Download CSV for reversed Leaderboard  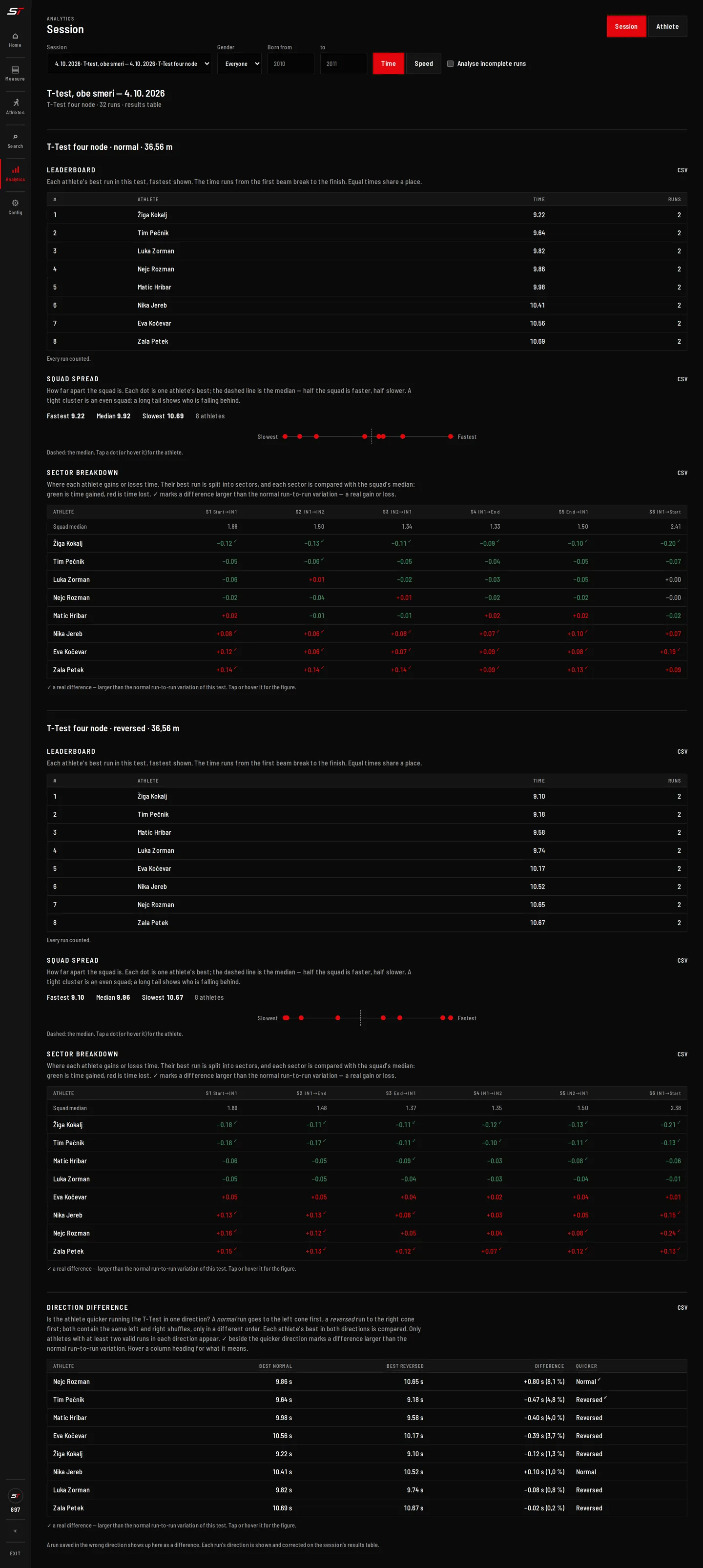tap(682, 752)
